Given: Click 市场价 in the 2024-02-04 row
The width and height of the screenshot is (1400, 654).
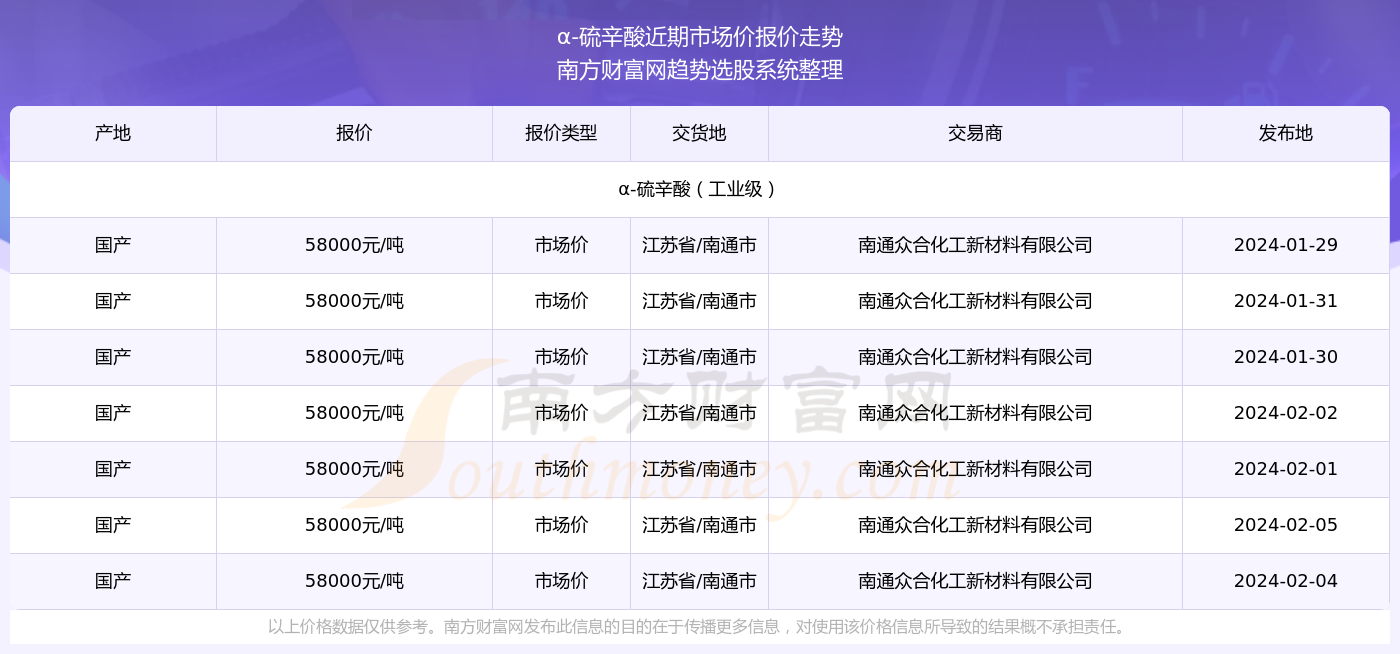Looking at the screenshot, I should tap(561, 581).
